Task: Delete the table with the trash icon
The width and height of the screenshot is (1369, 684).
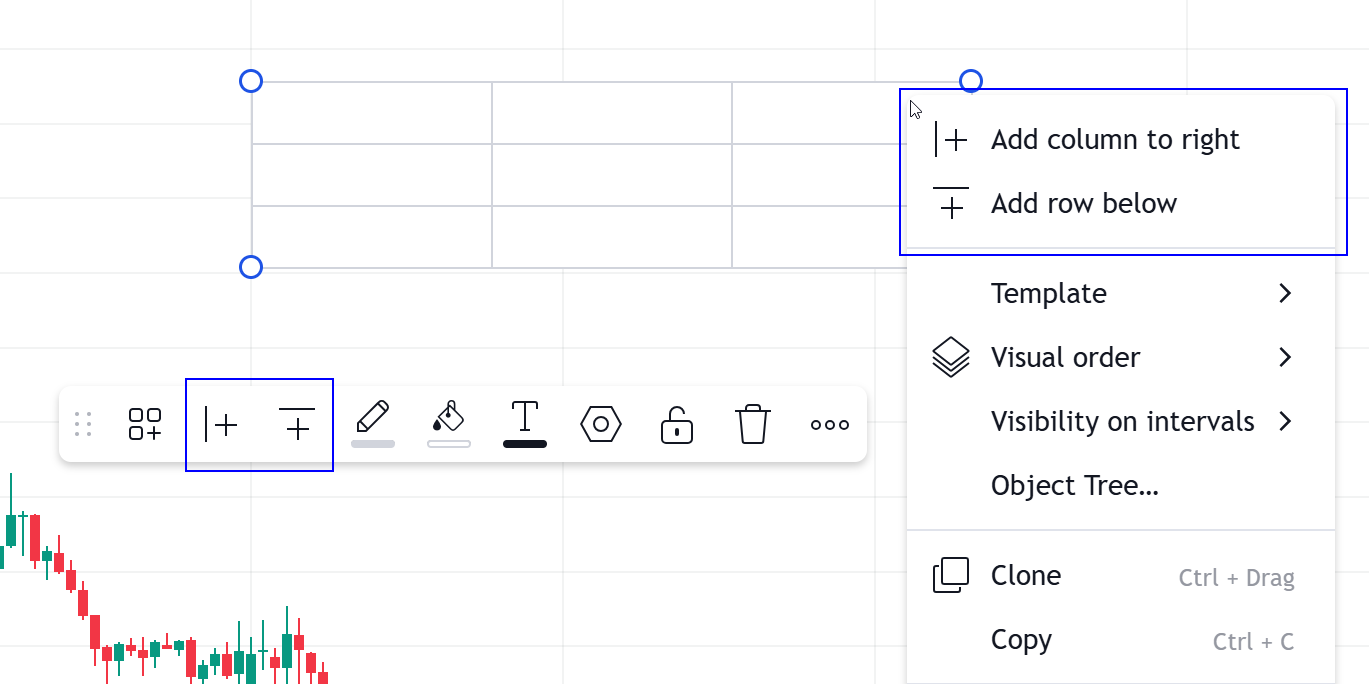Action: (753, 424)
